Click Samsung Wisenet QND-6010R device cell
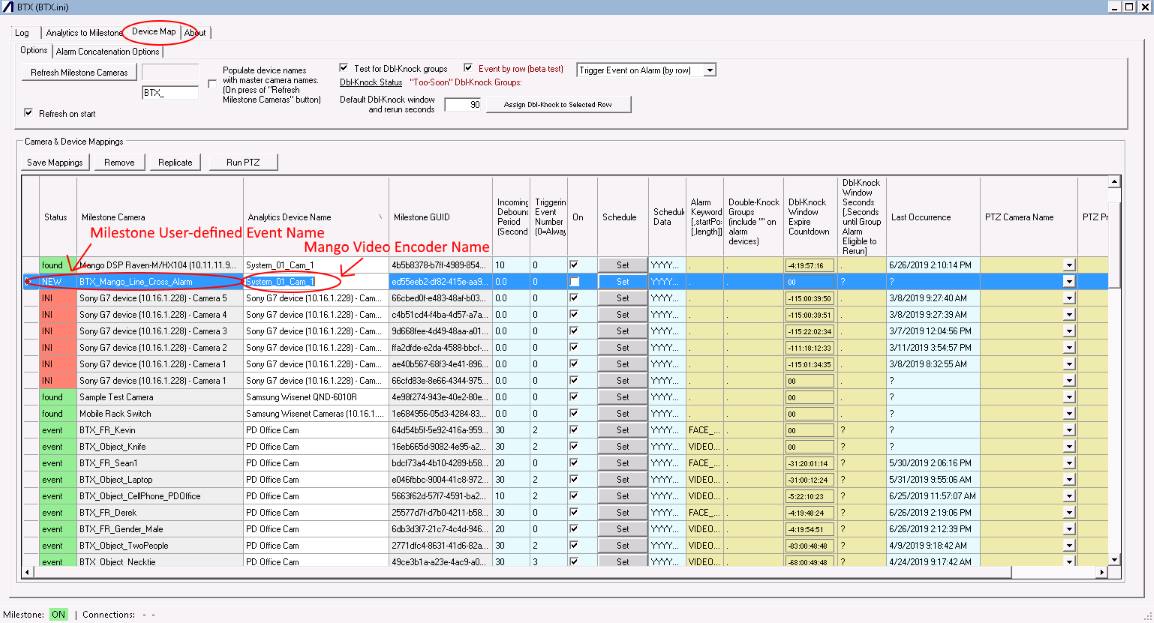The image size is (1154, 623). [x=316, y=397]
